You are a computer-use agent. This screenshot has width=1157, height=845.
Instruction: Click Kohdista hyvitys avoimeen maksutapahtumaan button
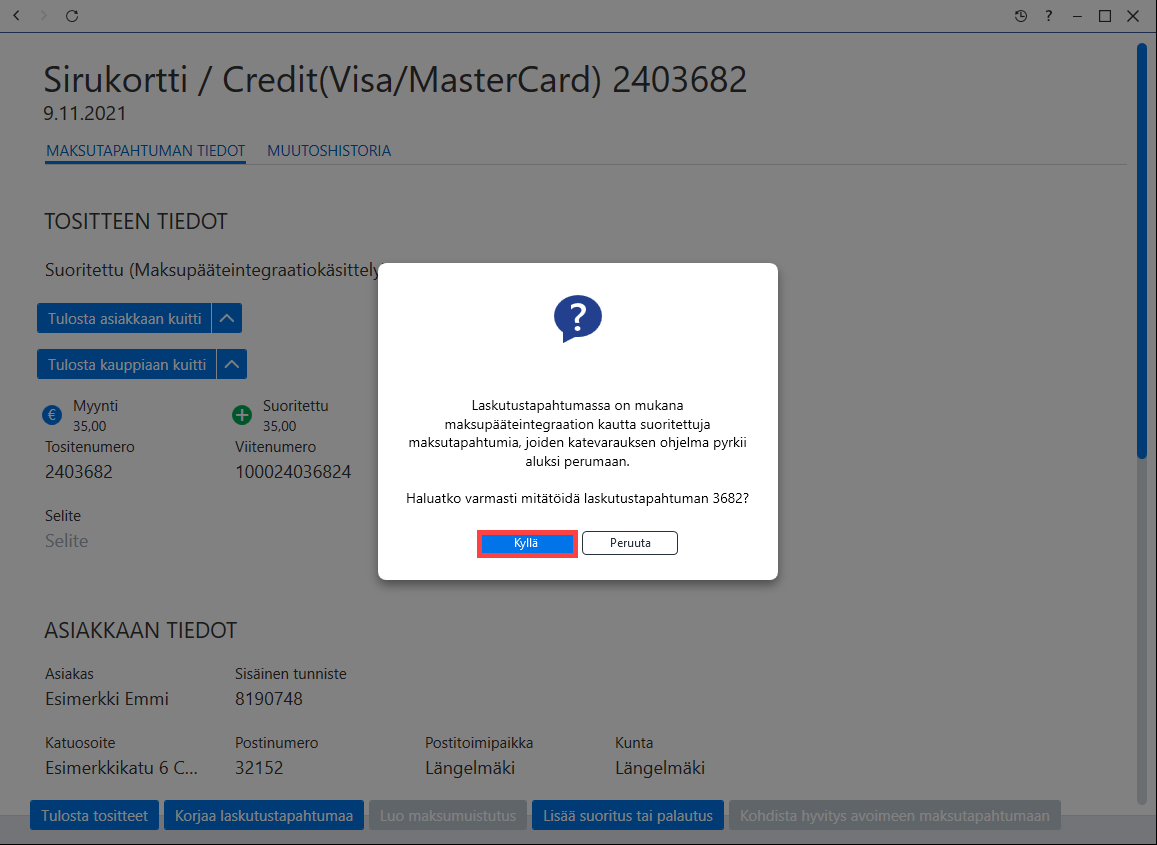(894, 815)
